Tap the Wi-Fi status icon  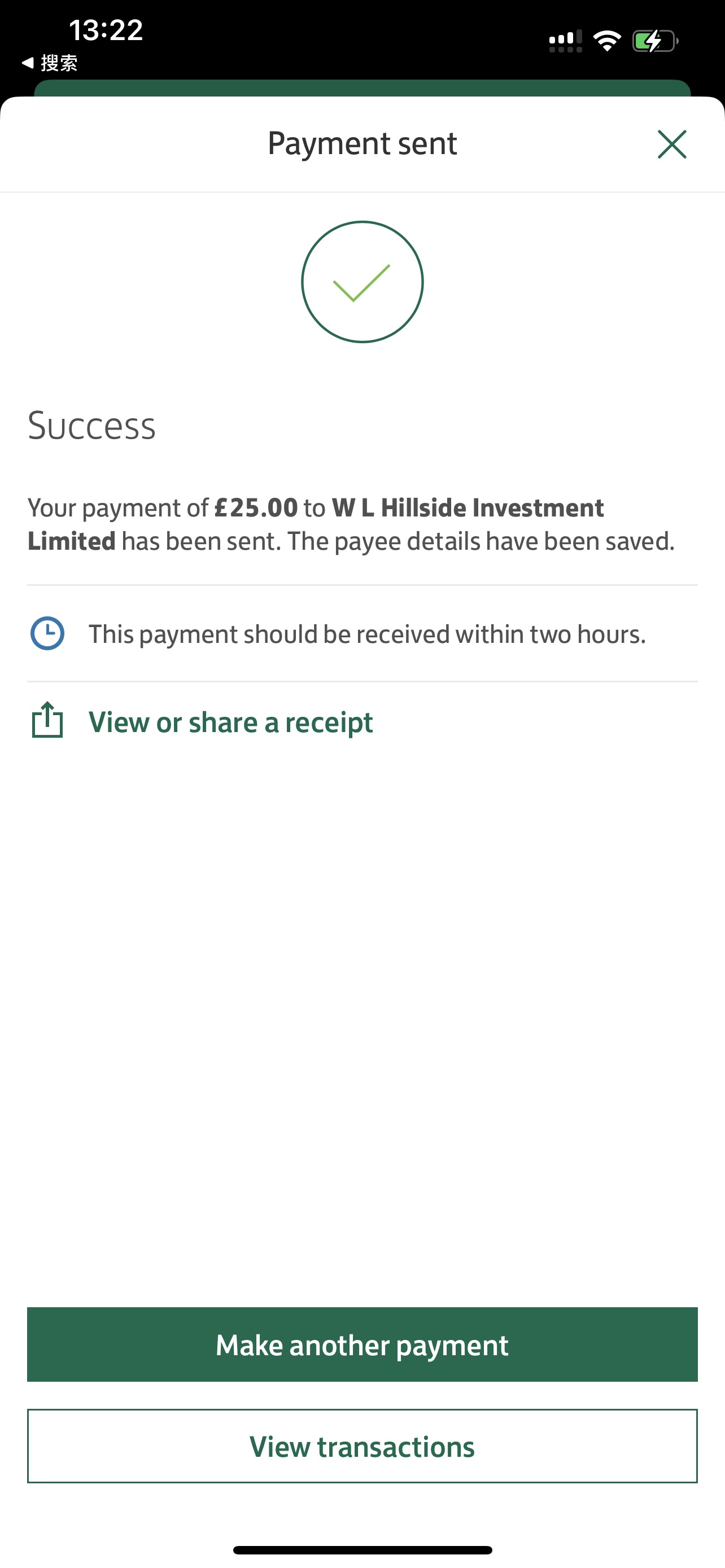pos(607,41)
